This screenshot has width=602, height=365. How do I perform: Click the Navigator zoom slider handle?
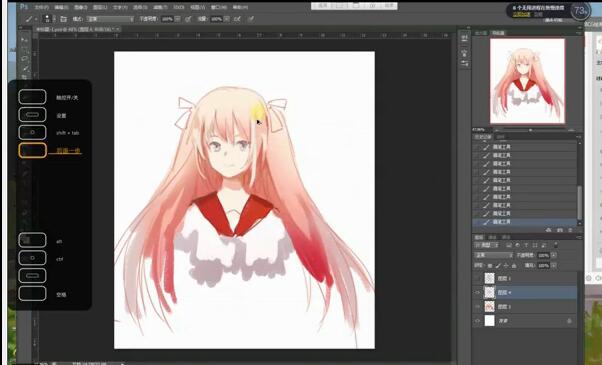[530, 130]
